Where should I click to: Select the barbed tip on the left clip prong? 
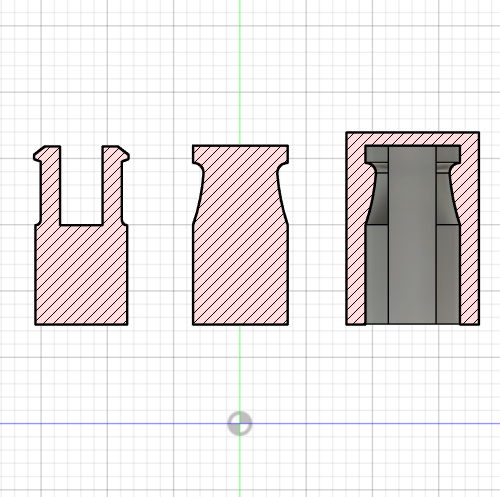coord(40,154)
